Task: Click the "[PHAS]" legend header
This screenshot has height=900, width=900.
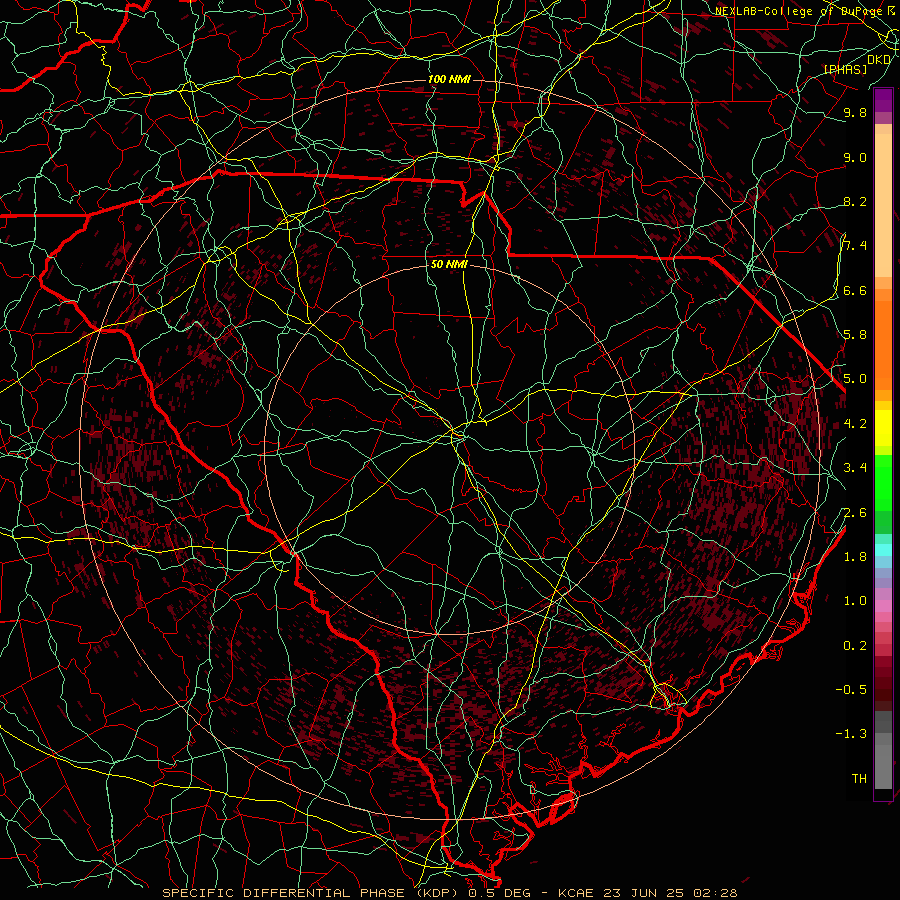Action: (x=845, y=69)
